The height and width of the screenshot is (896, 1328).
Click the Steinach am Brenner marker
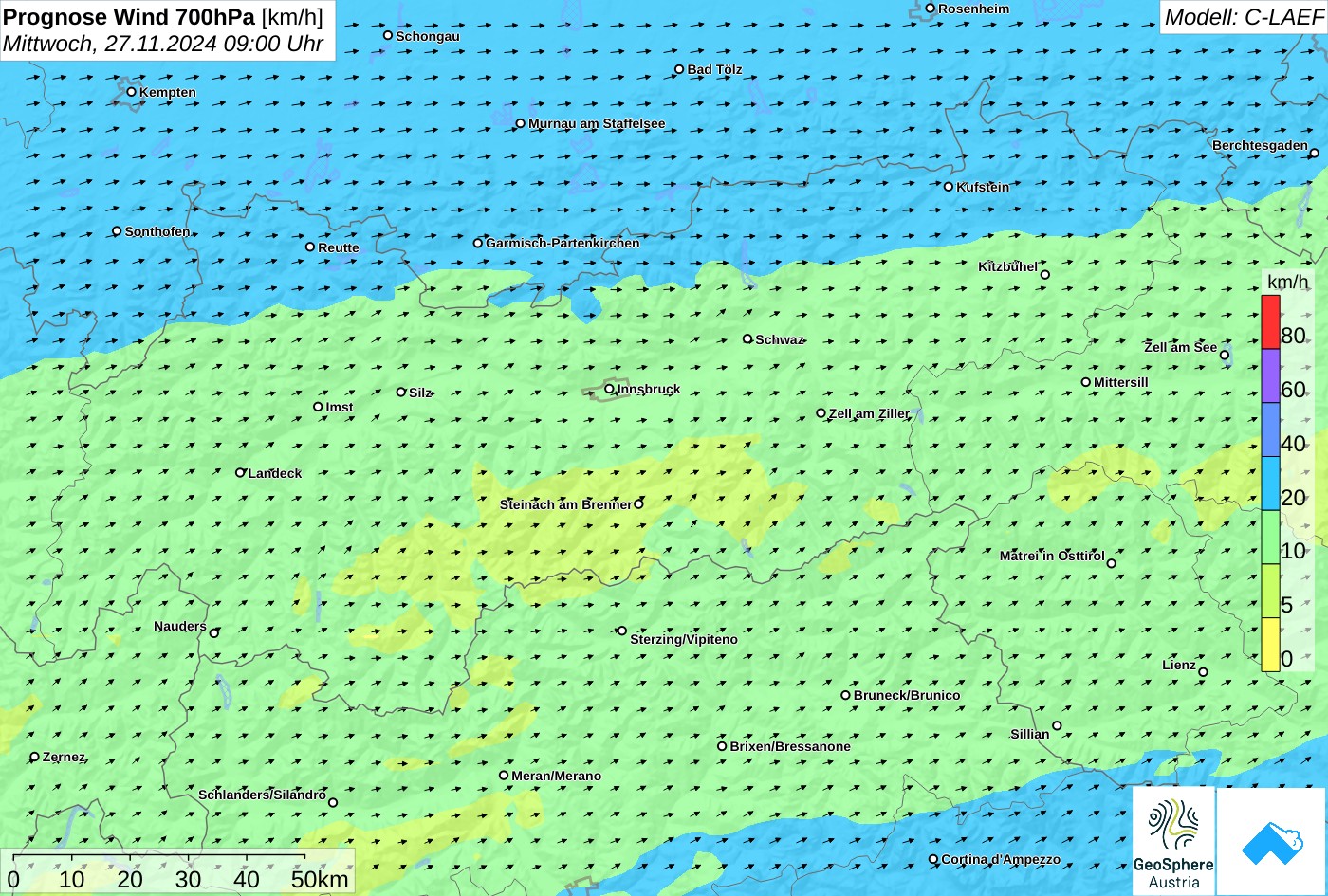coord(638,503)
